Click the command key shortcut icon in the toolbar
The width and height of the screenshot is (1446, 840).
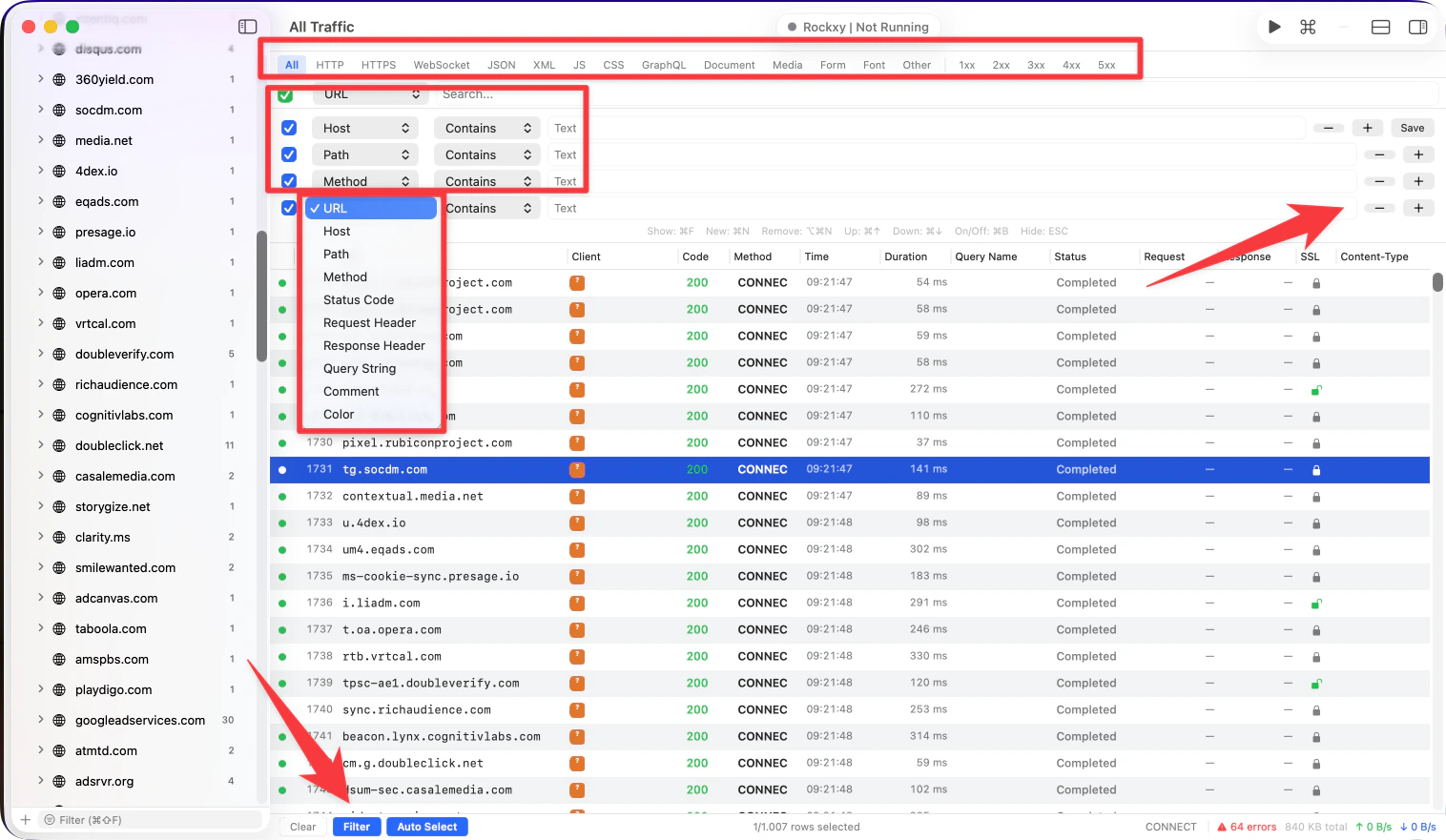(x=1308, y=27)
